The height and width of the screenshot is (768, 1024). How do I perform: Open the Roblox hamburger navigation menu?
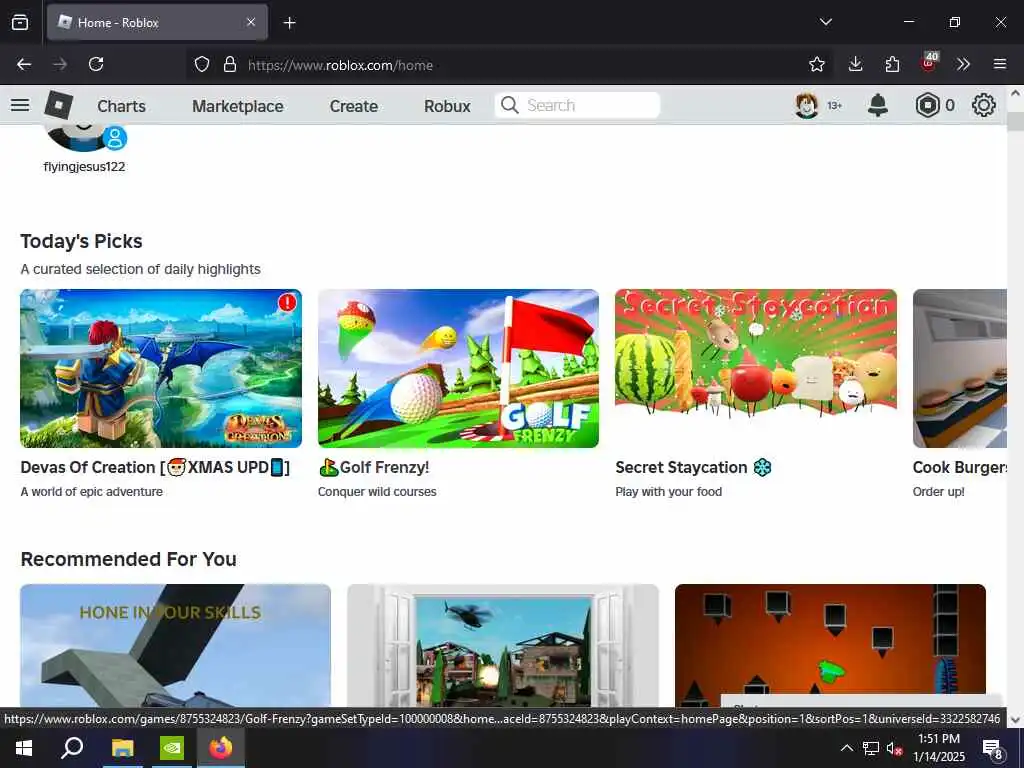point(20,105)
